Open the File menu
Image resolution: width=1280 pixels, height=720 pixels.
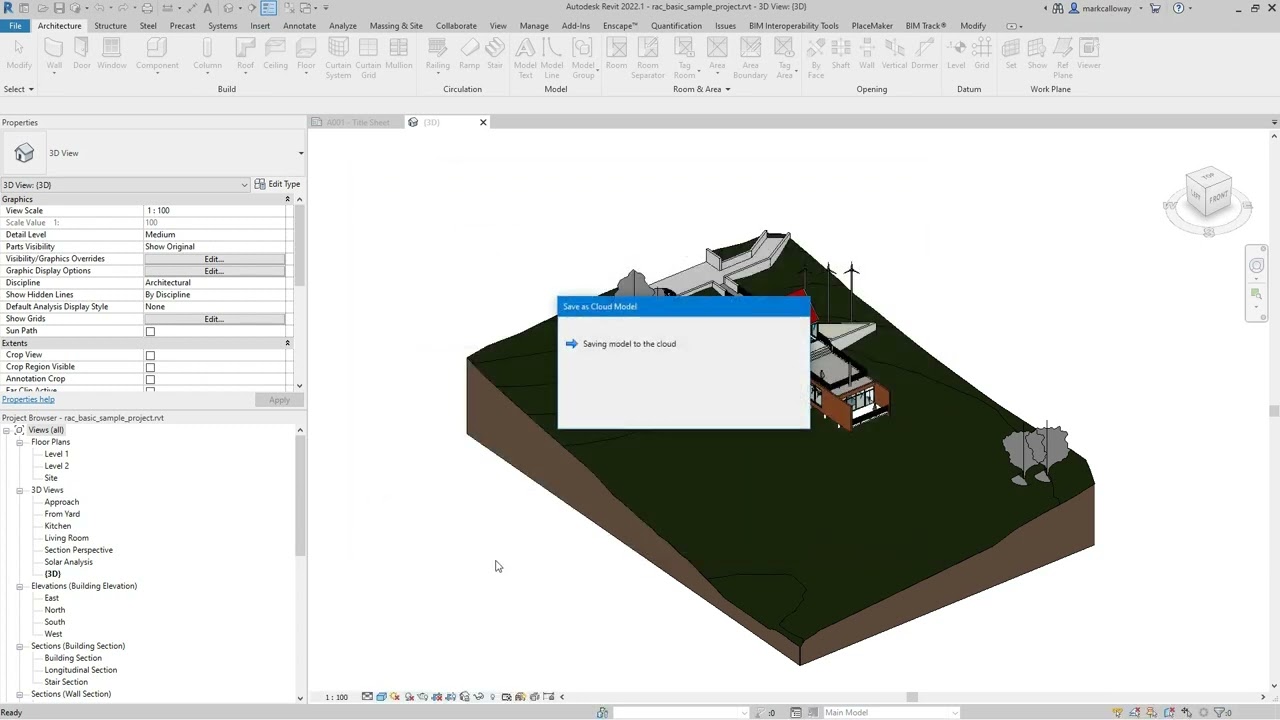[15, 26]
